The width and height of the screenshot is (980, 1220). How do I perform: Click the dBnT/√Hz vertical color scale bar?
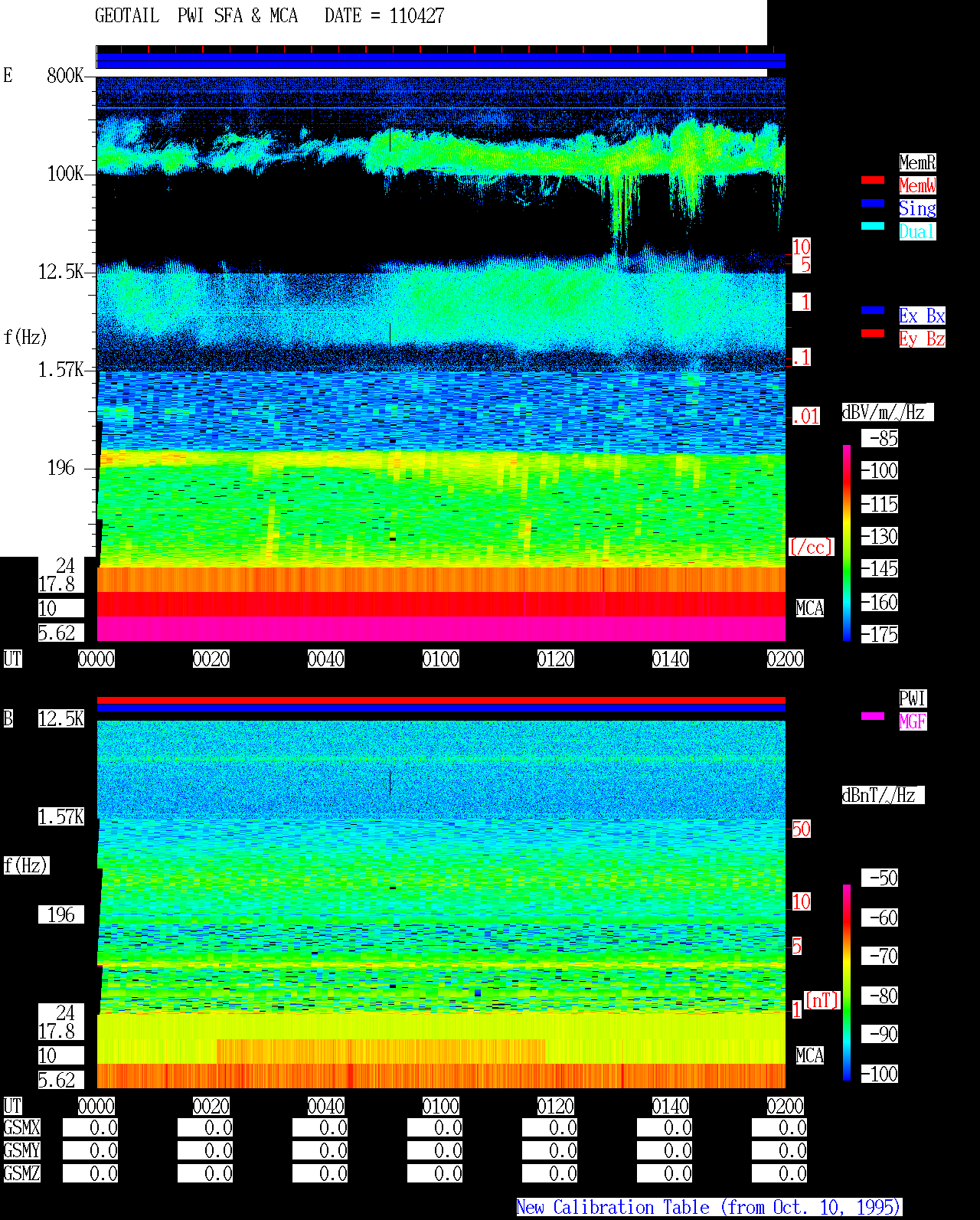847,983
